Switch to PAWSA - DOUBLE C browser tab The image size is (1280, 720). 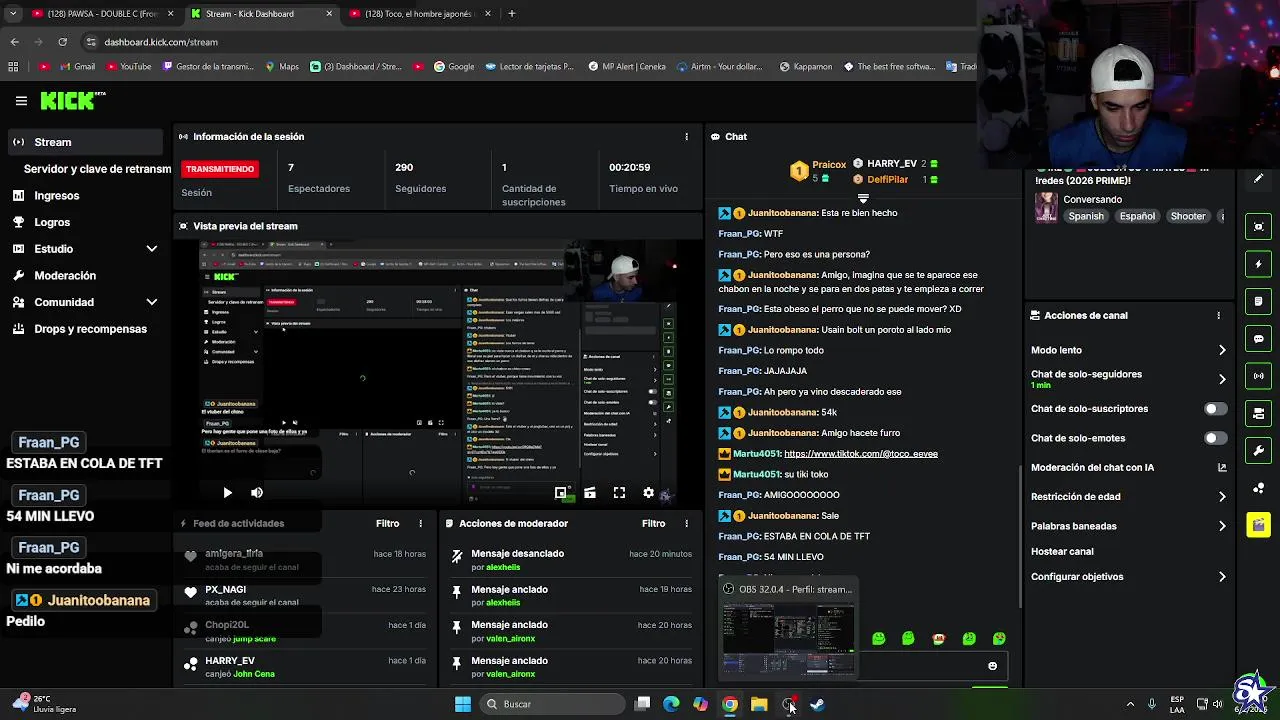(x=103, y=14)
